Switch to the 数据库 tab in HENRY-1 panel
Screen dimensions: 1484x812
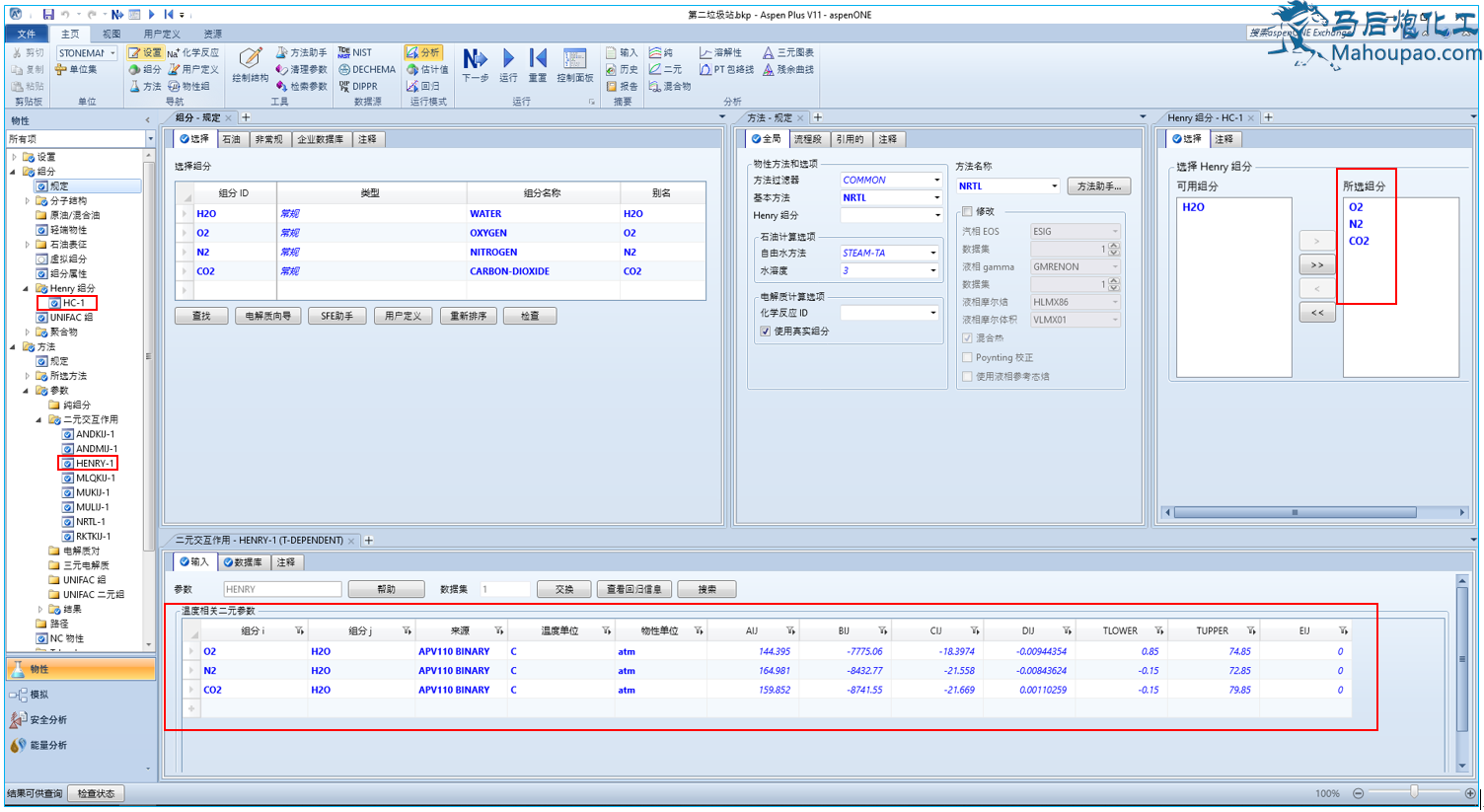click(x=243, y=562)
